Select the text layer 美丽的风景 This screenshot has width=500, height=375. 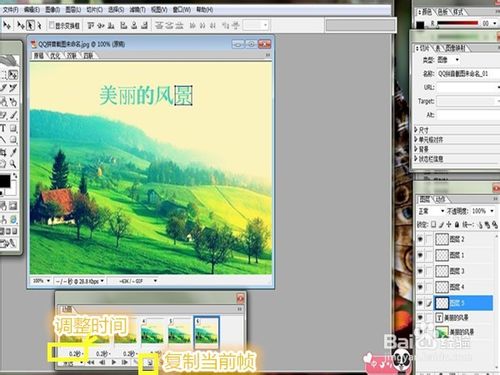[x=463, y=318]
